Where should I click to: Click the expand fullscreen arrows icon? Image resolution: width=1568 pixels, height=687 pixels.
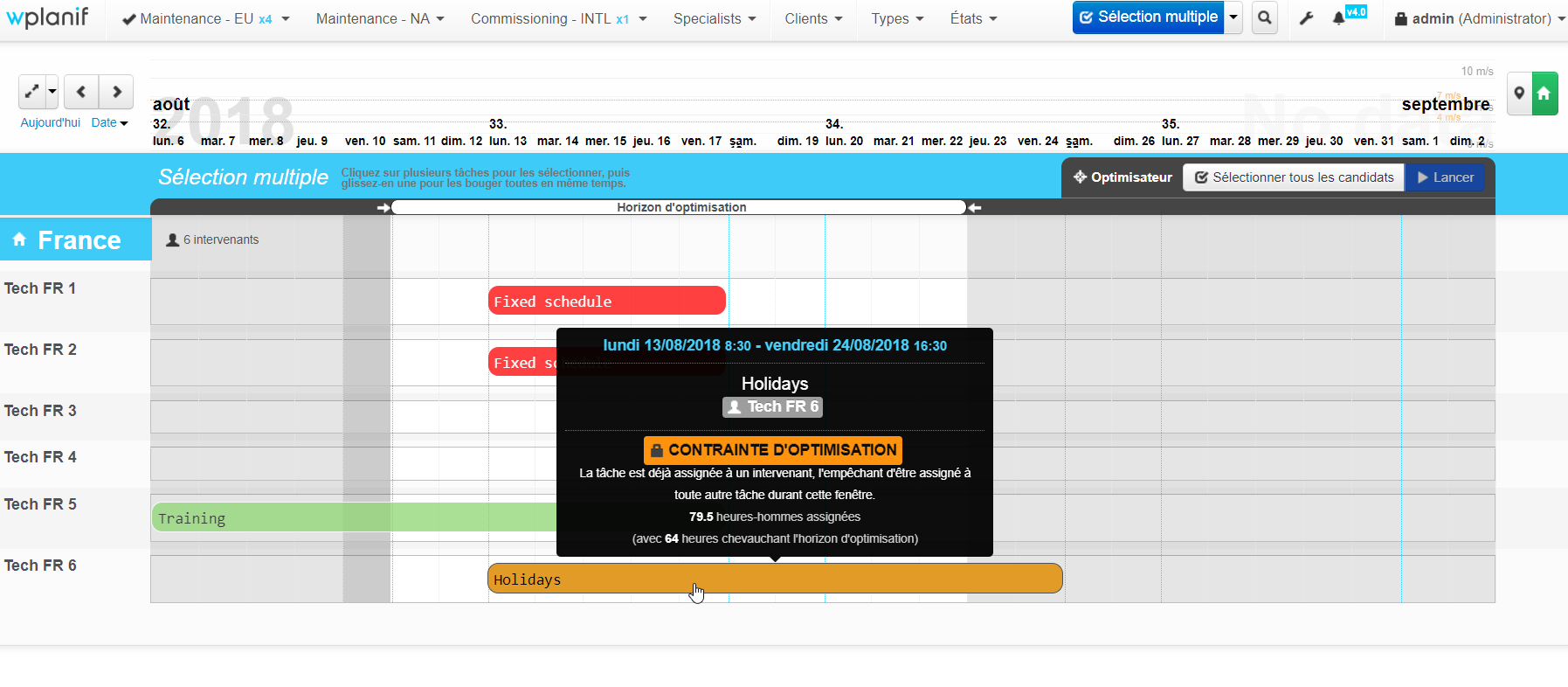[x=31, y=92]
